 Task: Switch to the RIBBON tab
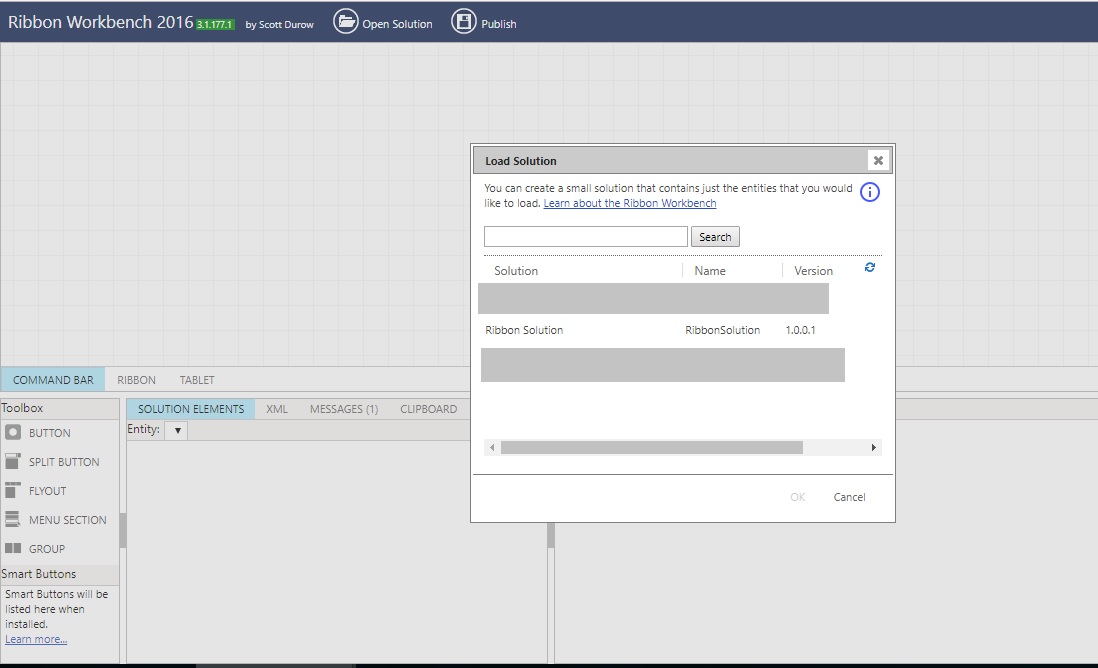tap(136, 379)
